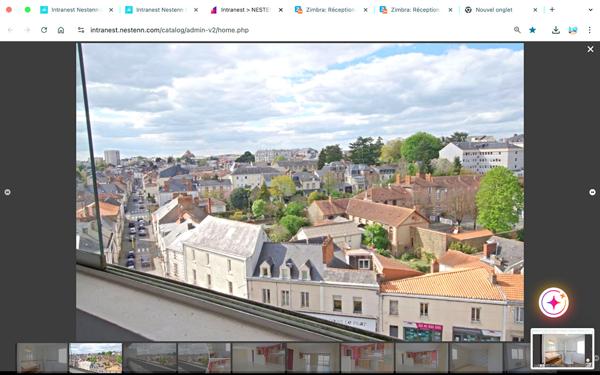Toggle the blue bookmark star
The image size is (600, 375).
point(532,30)
